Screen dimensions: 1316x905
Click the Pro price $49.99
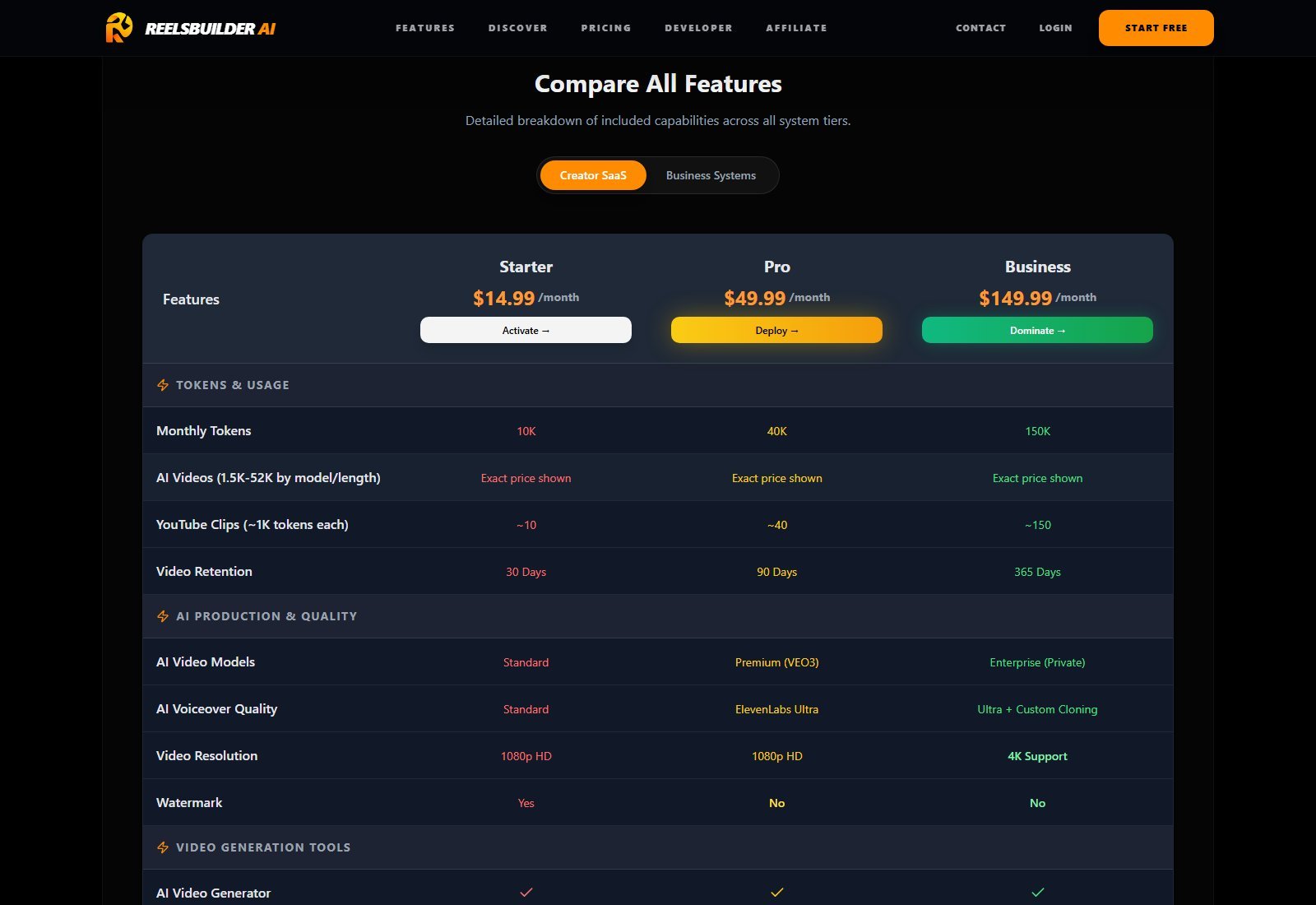755,298
